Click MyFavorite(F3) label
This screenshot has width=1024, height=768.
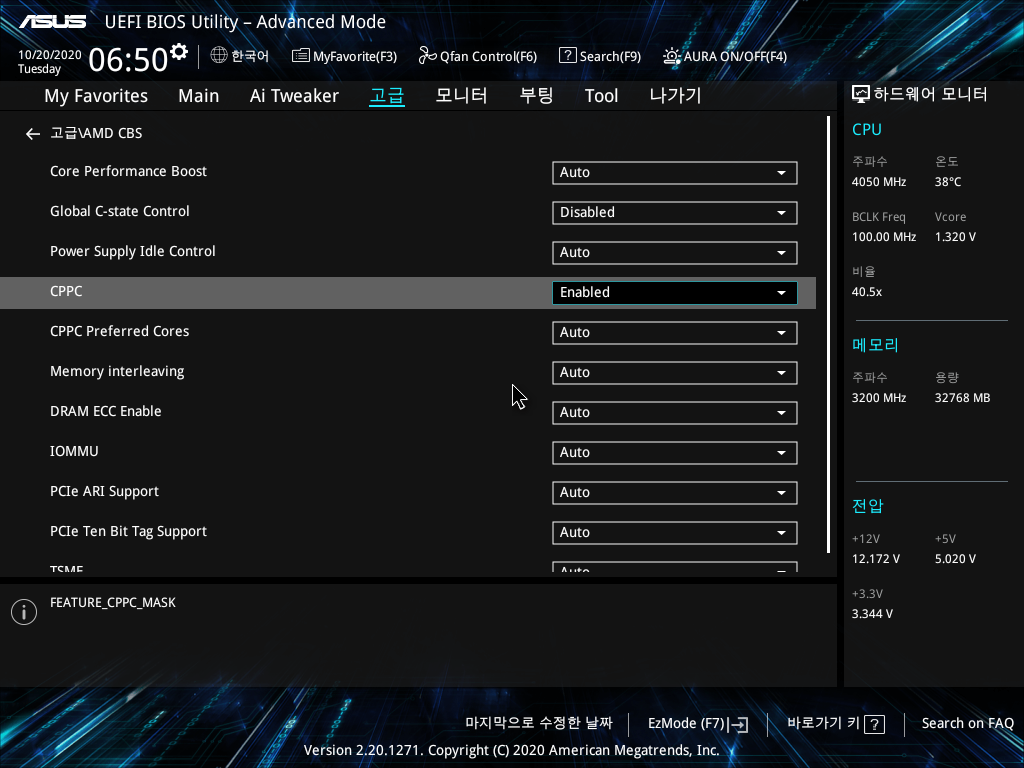[x=355, y=57]
